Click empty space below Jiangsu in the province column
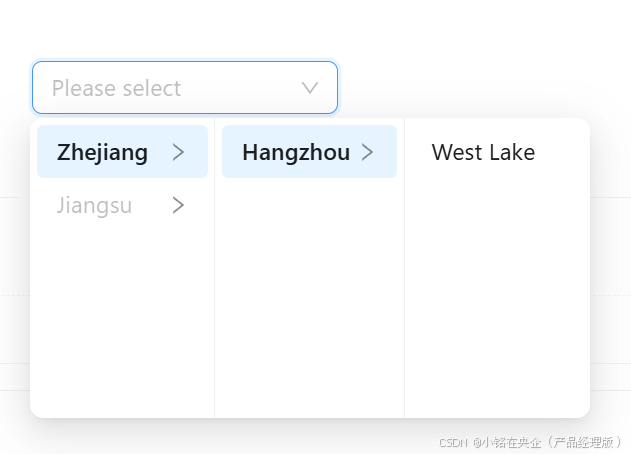Image resolution: width=631 pixels, height=454 pixels. pyautogui.click(x=120, y=320)
